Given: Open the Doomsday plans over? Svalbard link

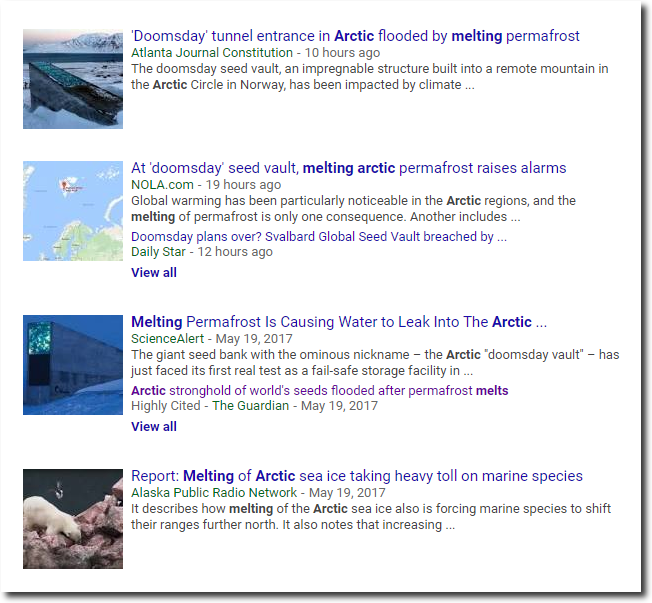Looking at the screenshot, I should [319, 237].
